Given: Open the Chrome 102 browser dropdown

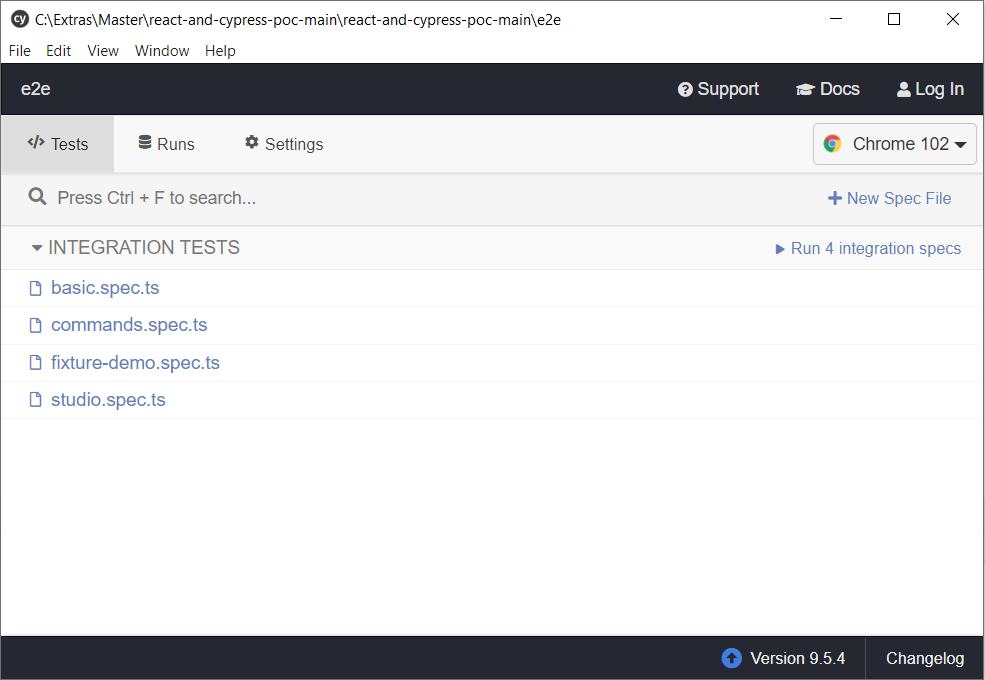Looking at the screenshot, I should [x=894, y=143].
